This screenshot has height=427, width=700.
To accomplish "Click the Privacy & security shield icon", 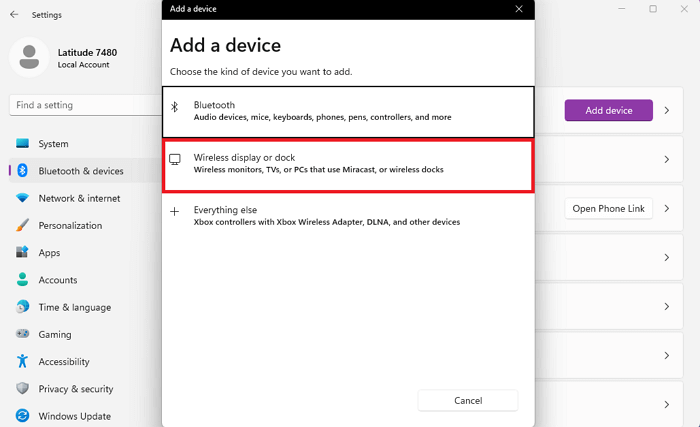I will click(22, 388).
